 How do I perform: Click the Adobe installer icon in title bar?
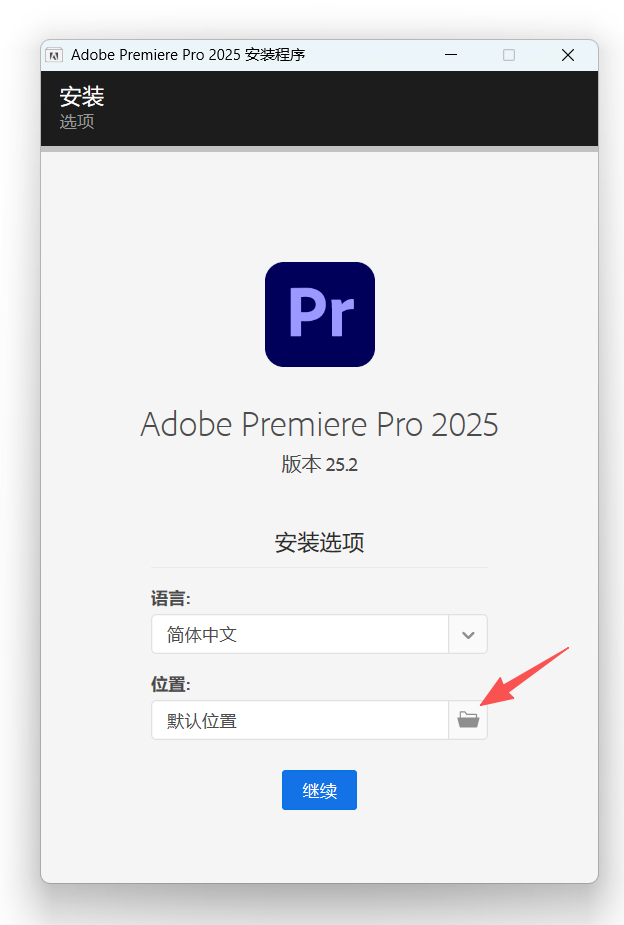(x=54, y=55)
